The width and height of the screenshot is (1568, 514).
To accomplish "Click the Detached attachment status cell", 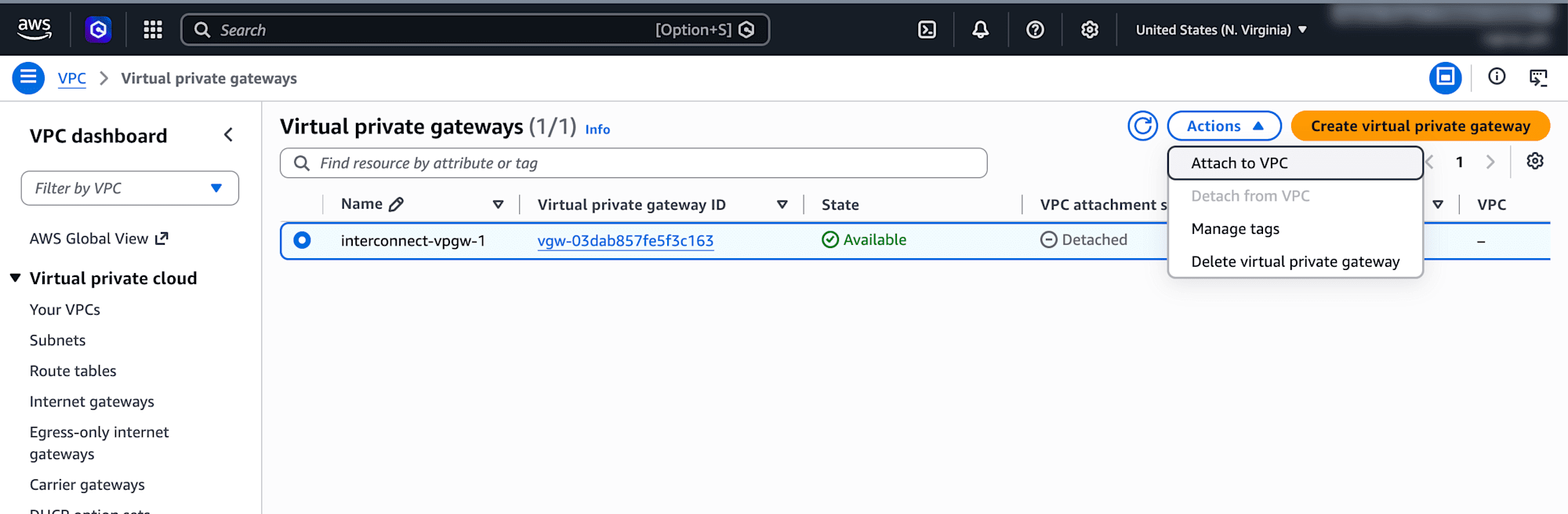I will click(x=1083, y=240).
